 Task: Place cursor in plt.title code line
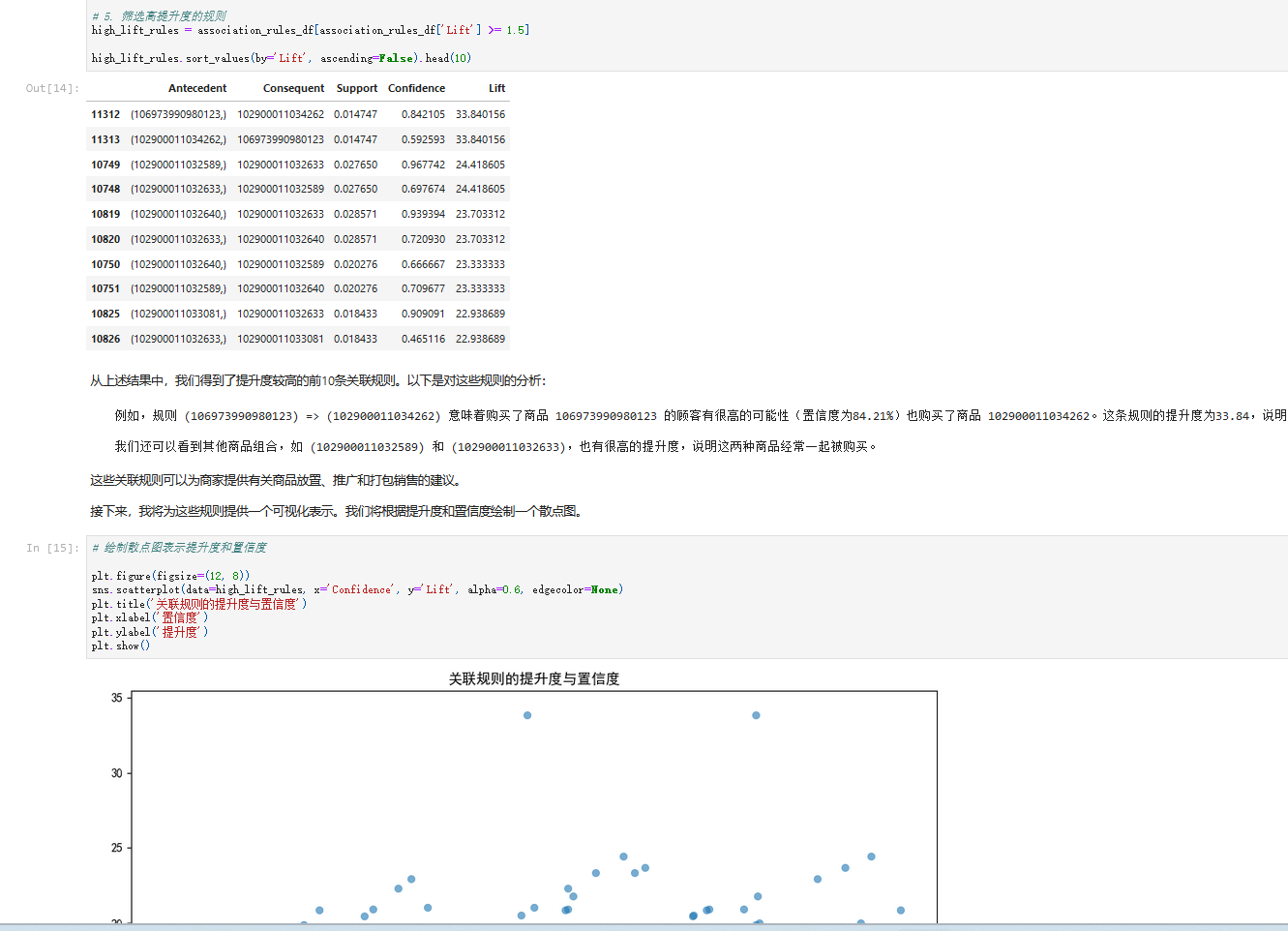199,604
